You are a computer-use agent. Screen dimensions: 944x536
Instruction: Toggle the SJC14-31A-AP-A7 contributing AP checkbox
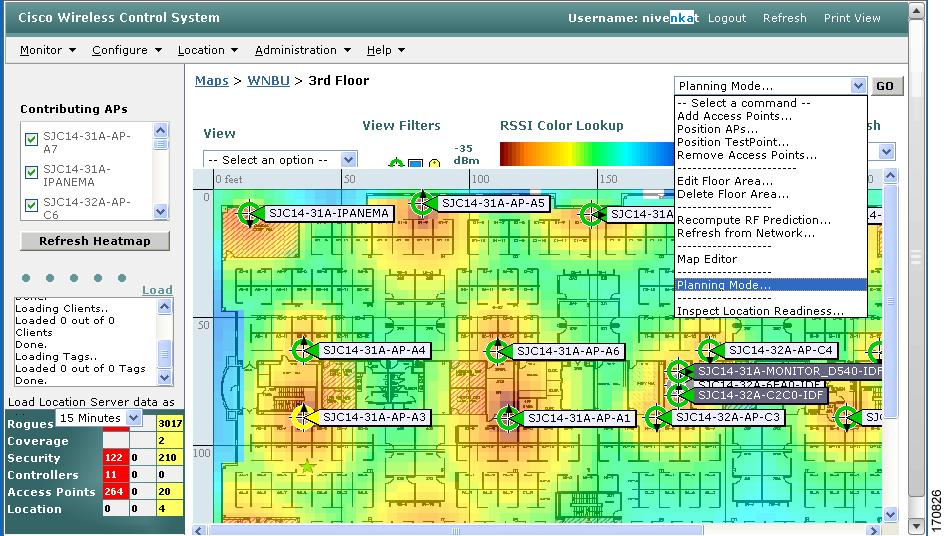[31, 140]
